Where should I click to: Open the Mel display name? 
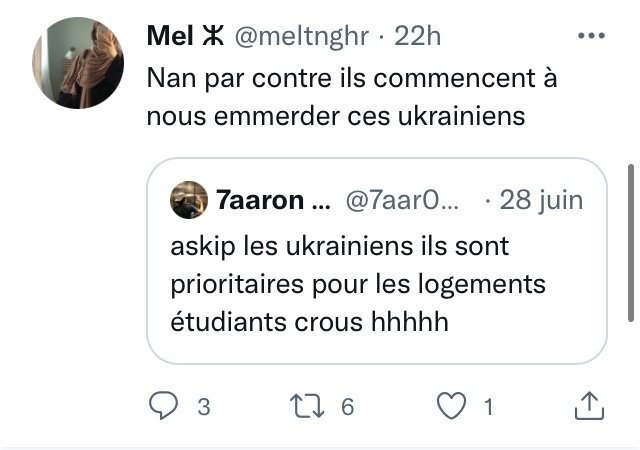click(170, 36)
